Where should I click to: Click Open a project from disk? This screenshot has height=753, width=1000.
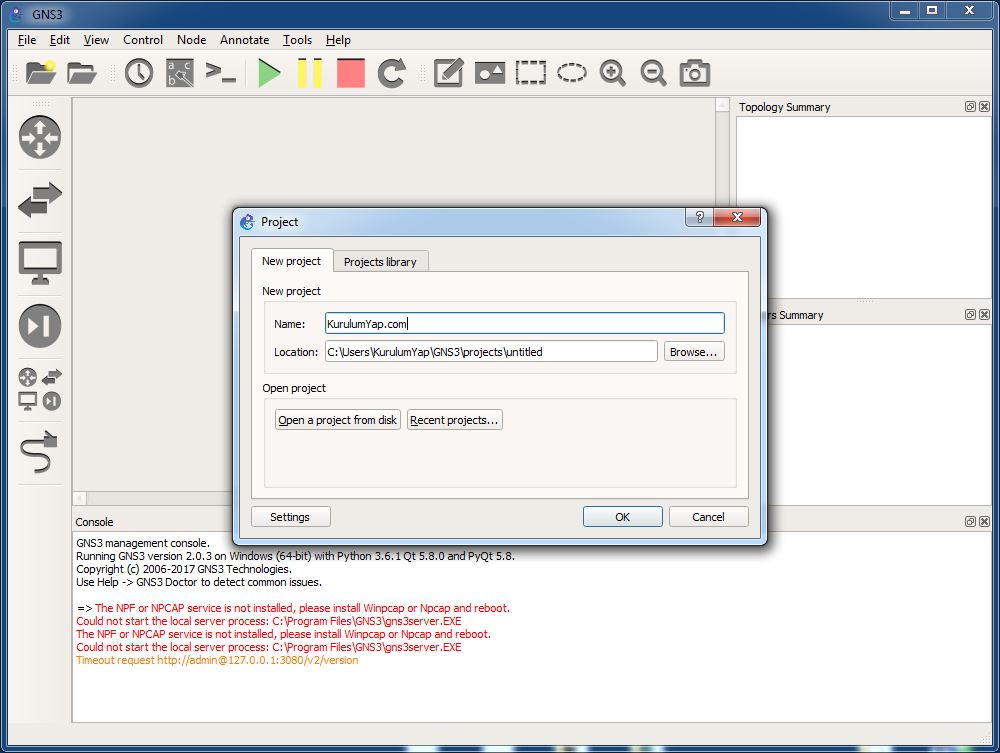click(x=337, y=420)
